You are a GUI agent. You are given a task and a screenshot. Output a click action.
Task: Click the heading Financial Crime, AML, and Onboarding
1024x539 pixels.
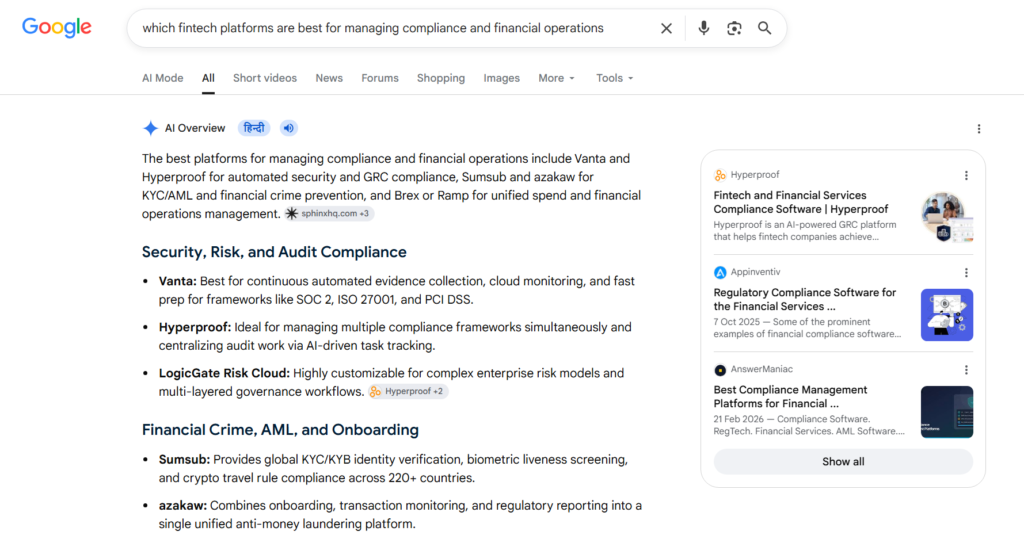280,430
